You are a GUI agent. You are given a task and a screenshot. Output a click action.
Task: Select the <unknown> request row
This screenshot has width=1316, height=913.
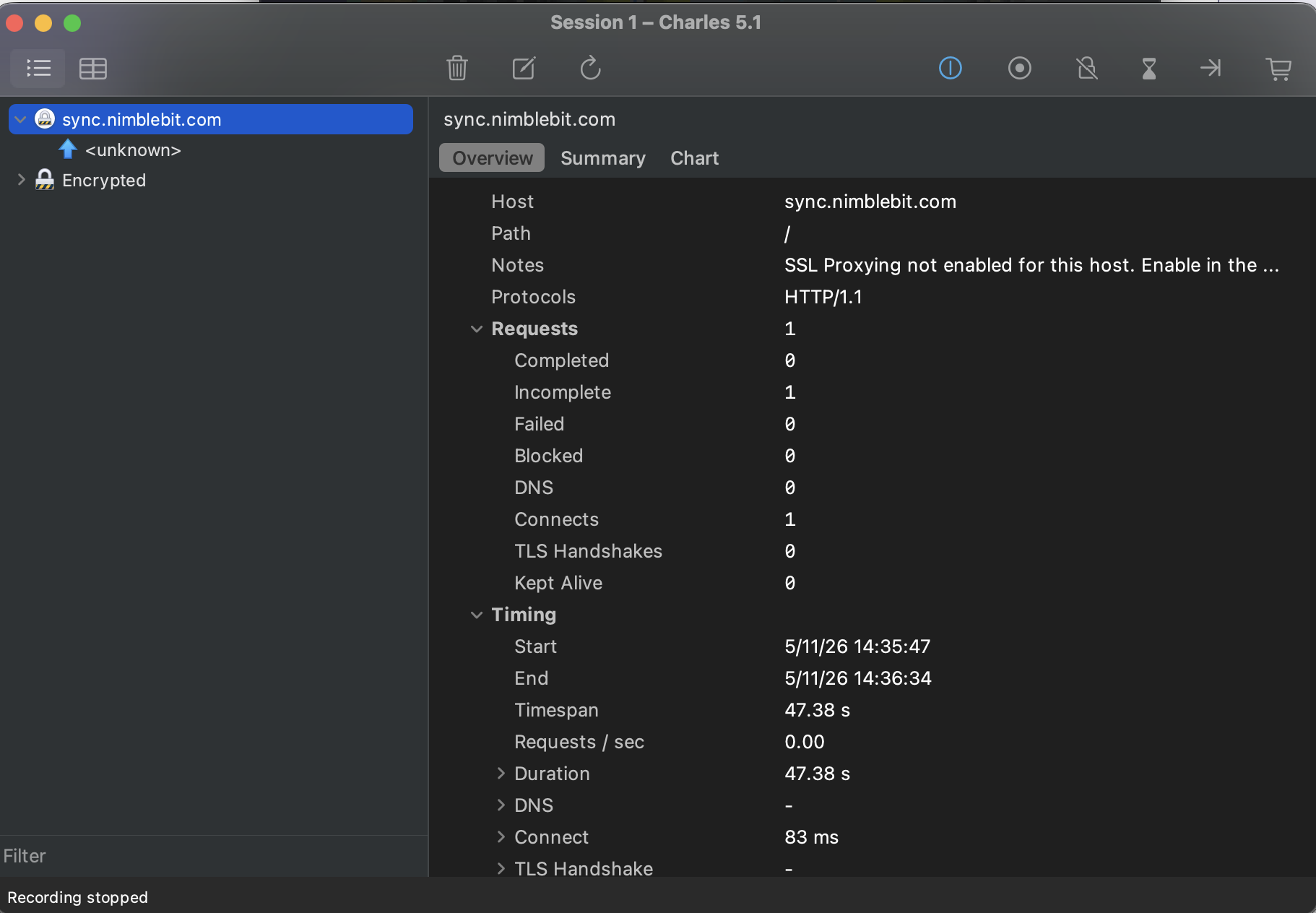pos(133,150)
